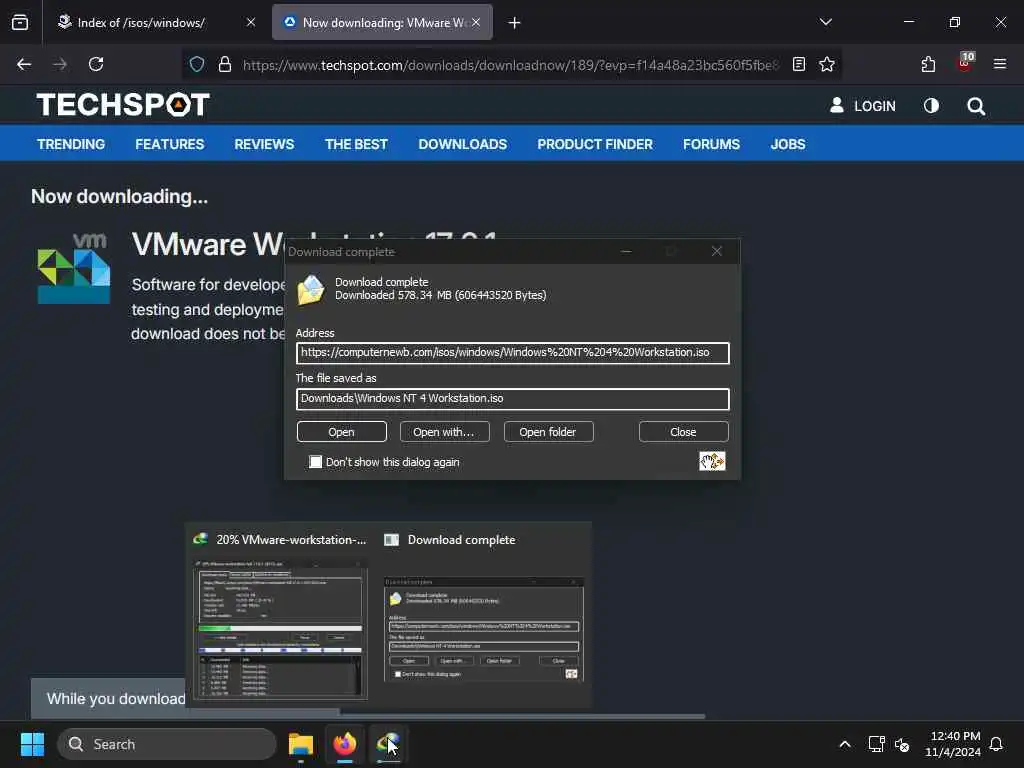Open the PRODUCT FINDER page

coord(595,144)
